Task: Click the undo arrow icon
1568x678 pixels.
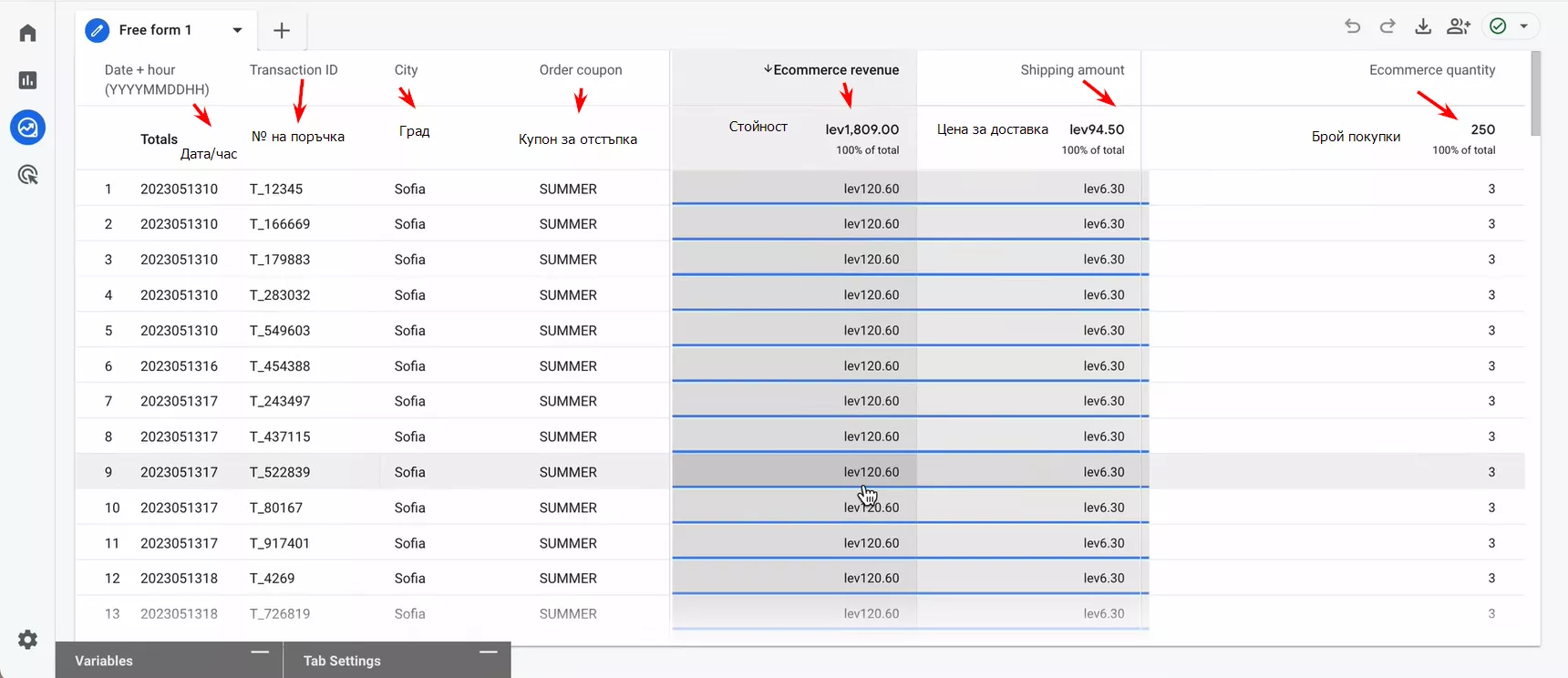Action: point(1352,26)
